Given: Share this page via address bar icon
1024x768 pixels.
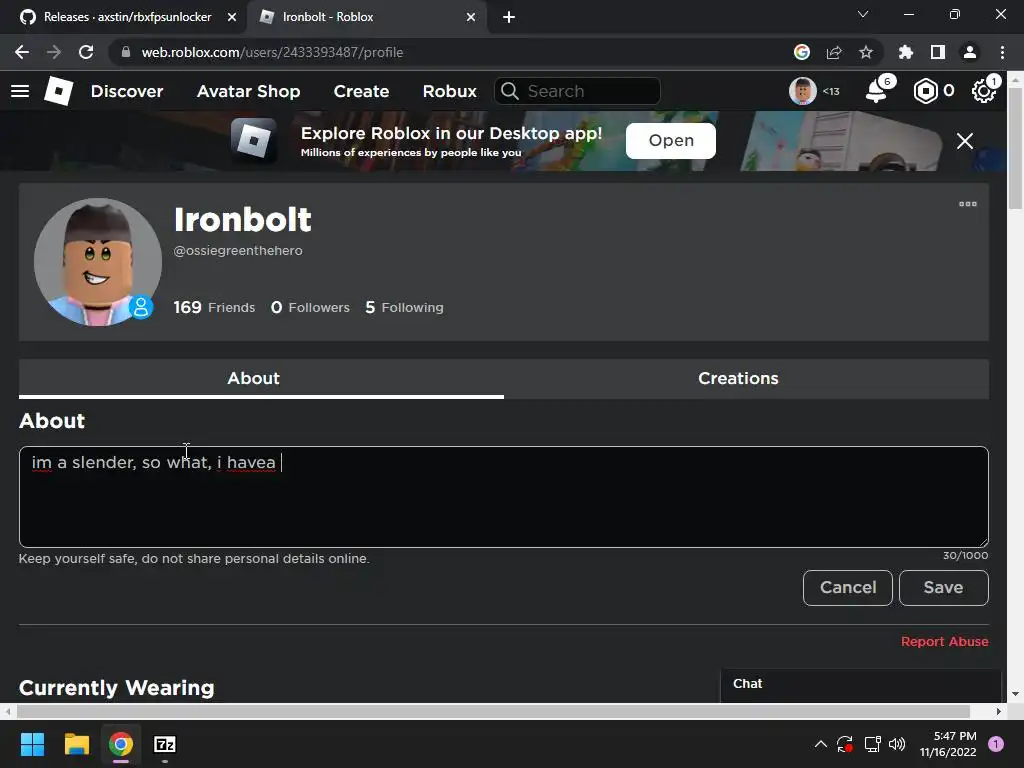Looking at the screenshot, I should 834,52.
